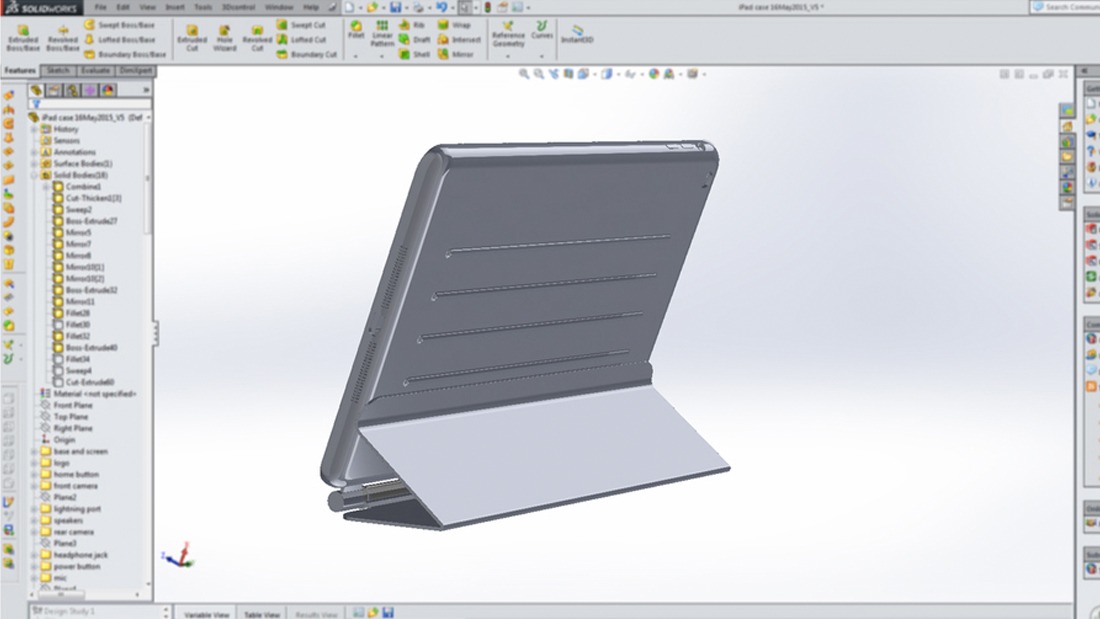Expand the Solid Bodies folder

(x=33, y=175)
